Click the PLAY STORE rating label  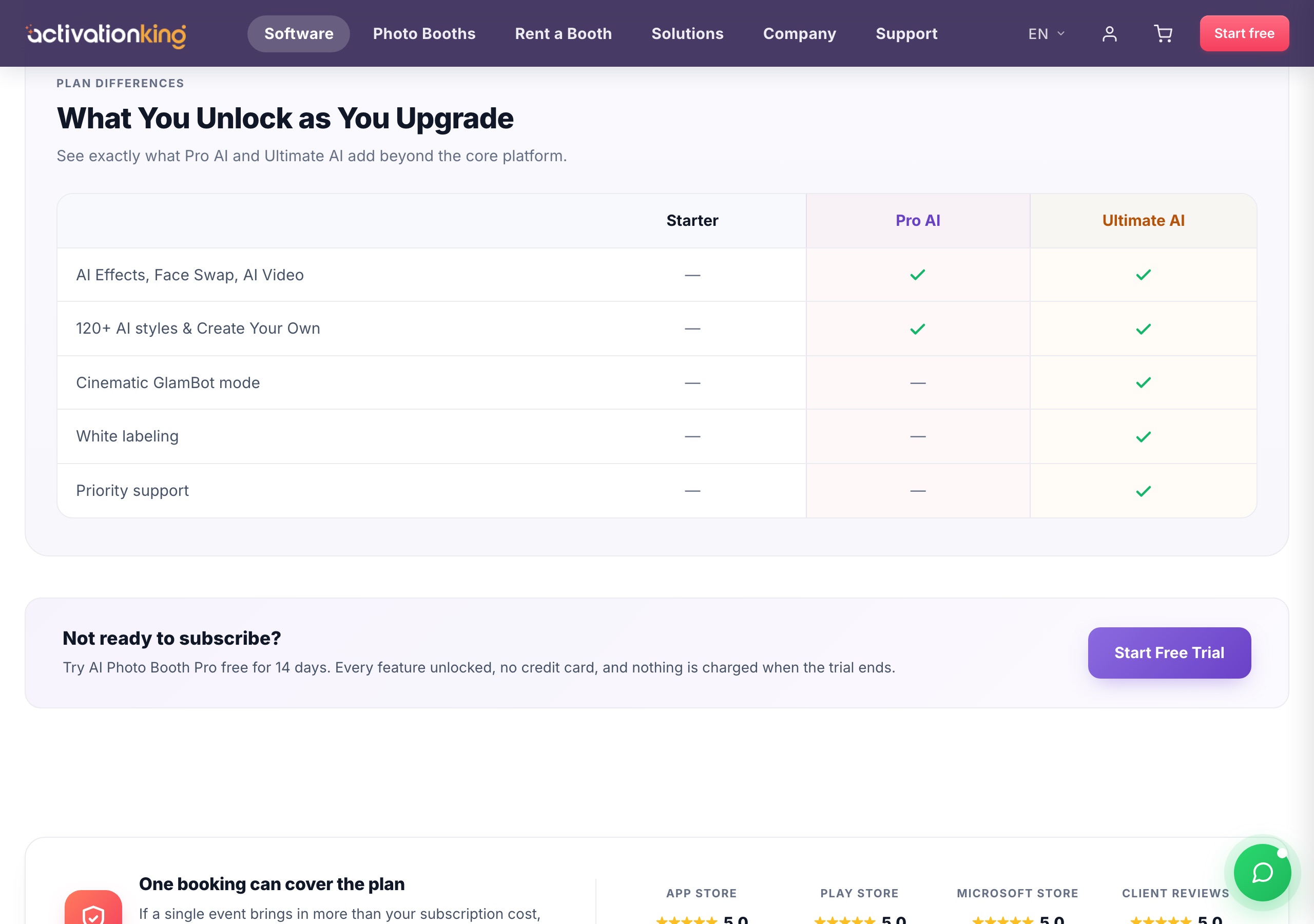pyautogui.click(x=859, y=893)
